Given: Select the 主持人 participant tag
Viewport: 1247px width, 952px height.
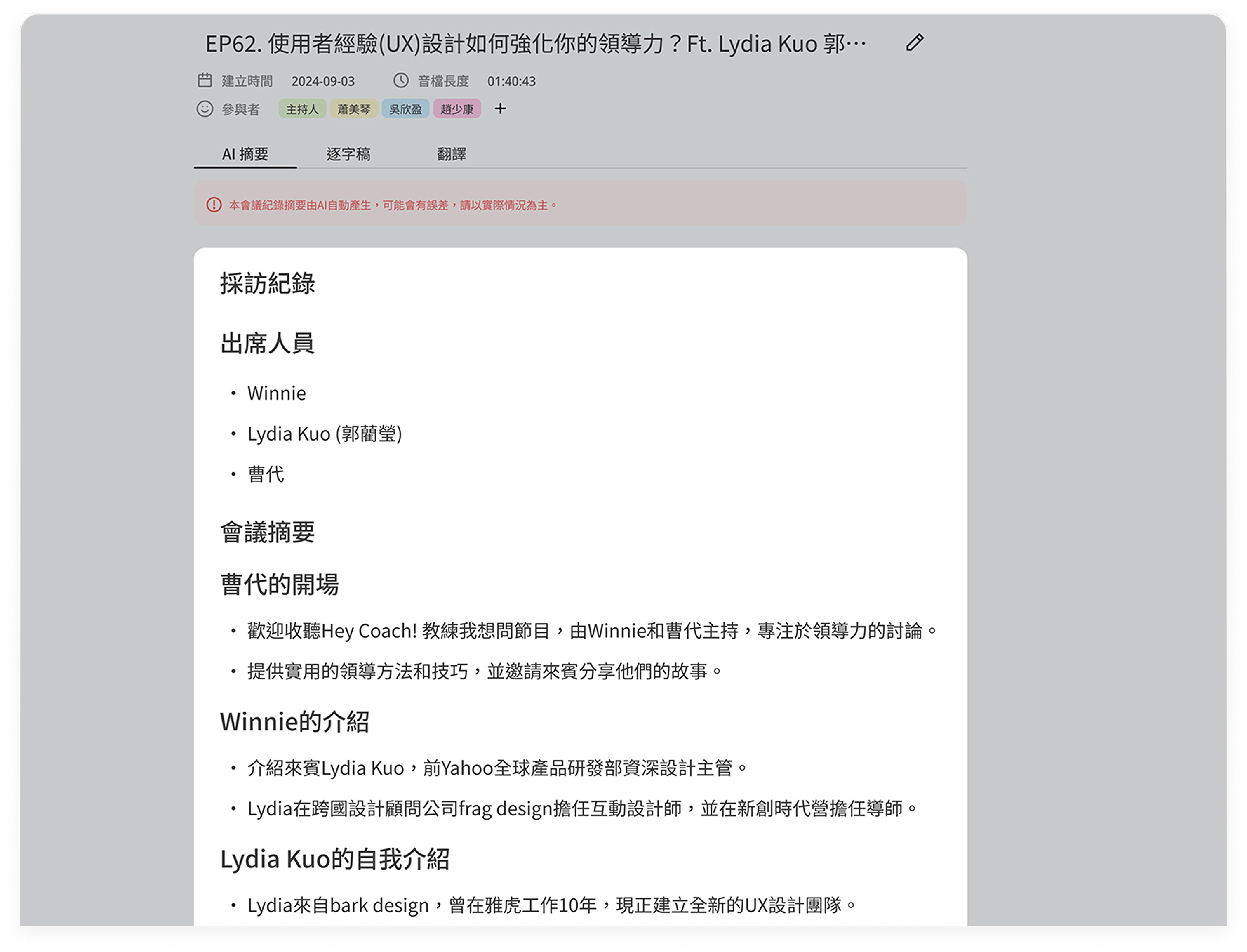Looking at the screenshot, I should tap(302, 109).
